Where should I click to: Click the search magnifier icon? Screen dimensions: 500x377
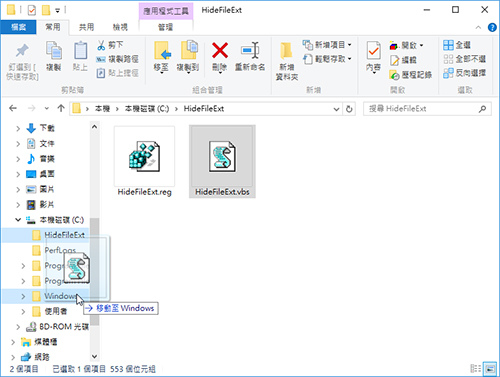coord(482,109)
